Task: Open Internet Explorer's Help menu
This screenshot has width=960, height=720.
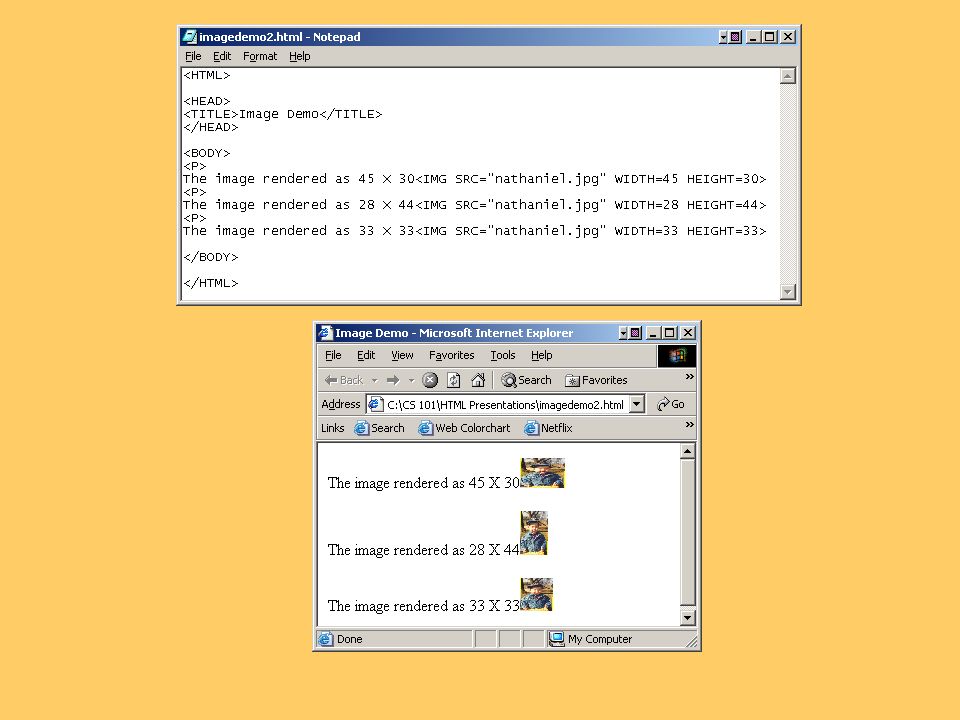Action: click(541, 355)
